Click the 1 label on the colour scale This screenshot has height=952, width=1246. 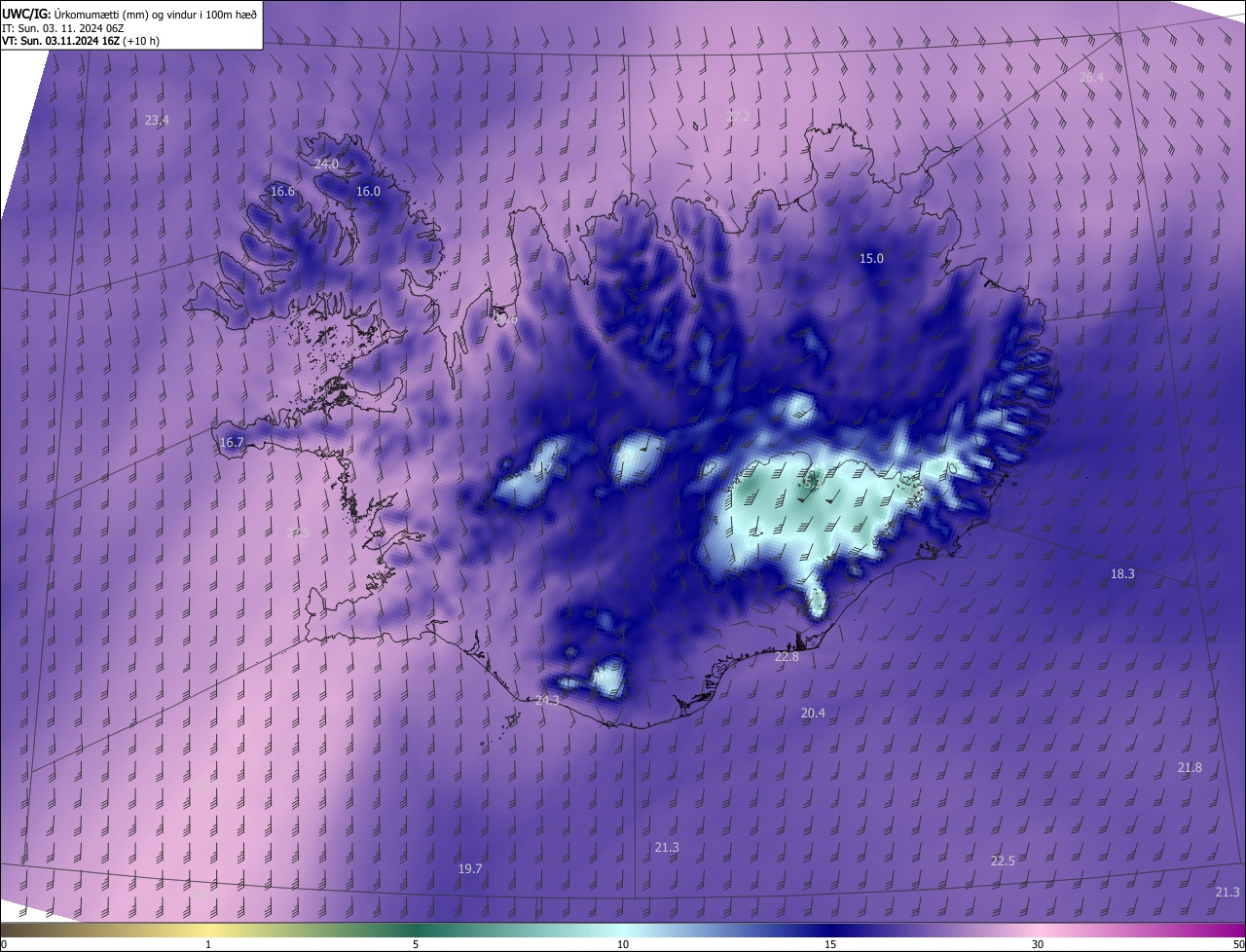click(x=208, y=944)
